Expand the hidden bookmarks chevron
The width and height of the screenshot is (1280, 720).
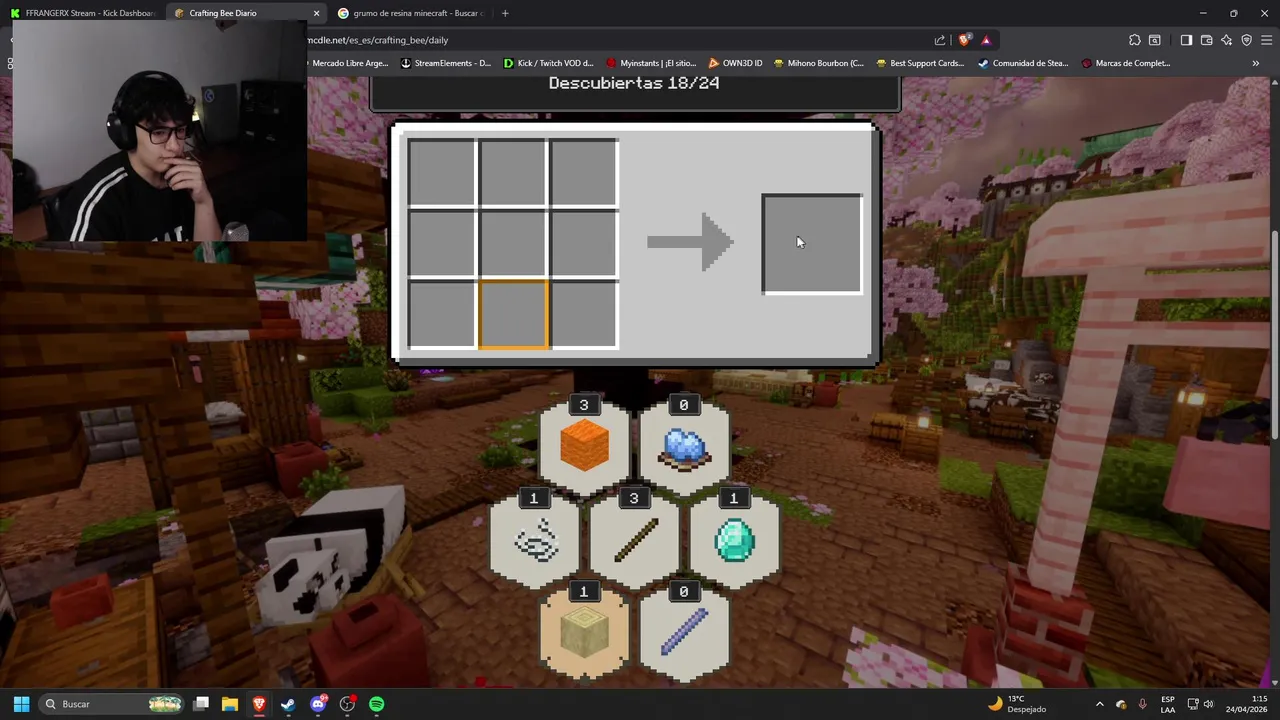(1255, 63)
